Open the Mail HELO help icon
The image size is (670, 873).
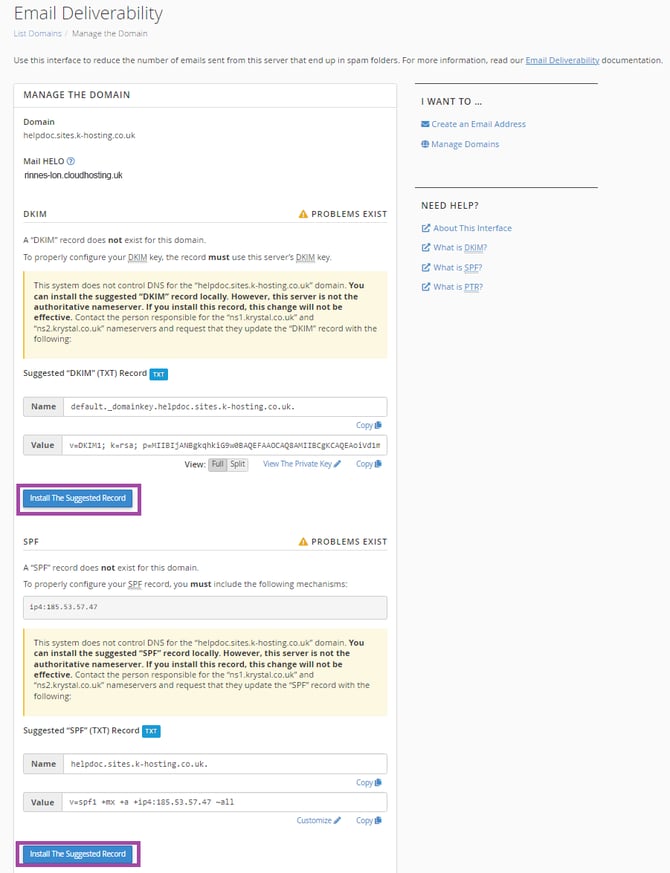[71, 161]
